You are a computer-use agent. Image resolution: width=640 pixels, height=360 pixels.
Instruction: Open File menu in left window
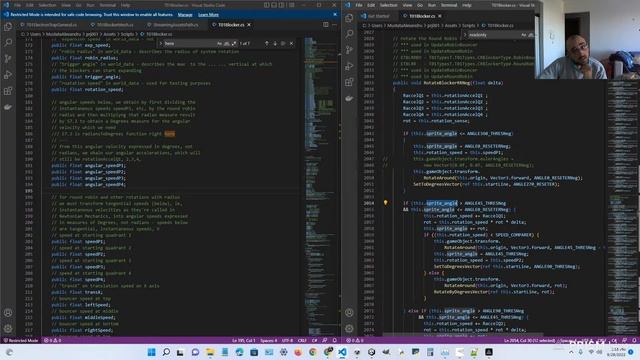tap(18, 5)
